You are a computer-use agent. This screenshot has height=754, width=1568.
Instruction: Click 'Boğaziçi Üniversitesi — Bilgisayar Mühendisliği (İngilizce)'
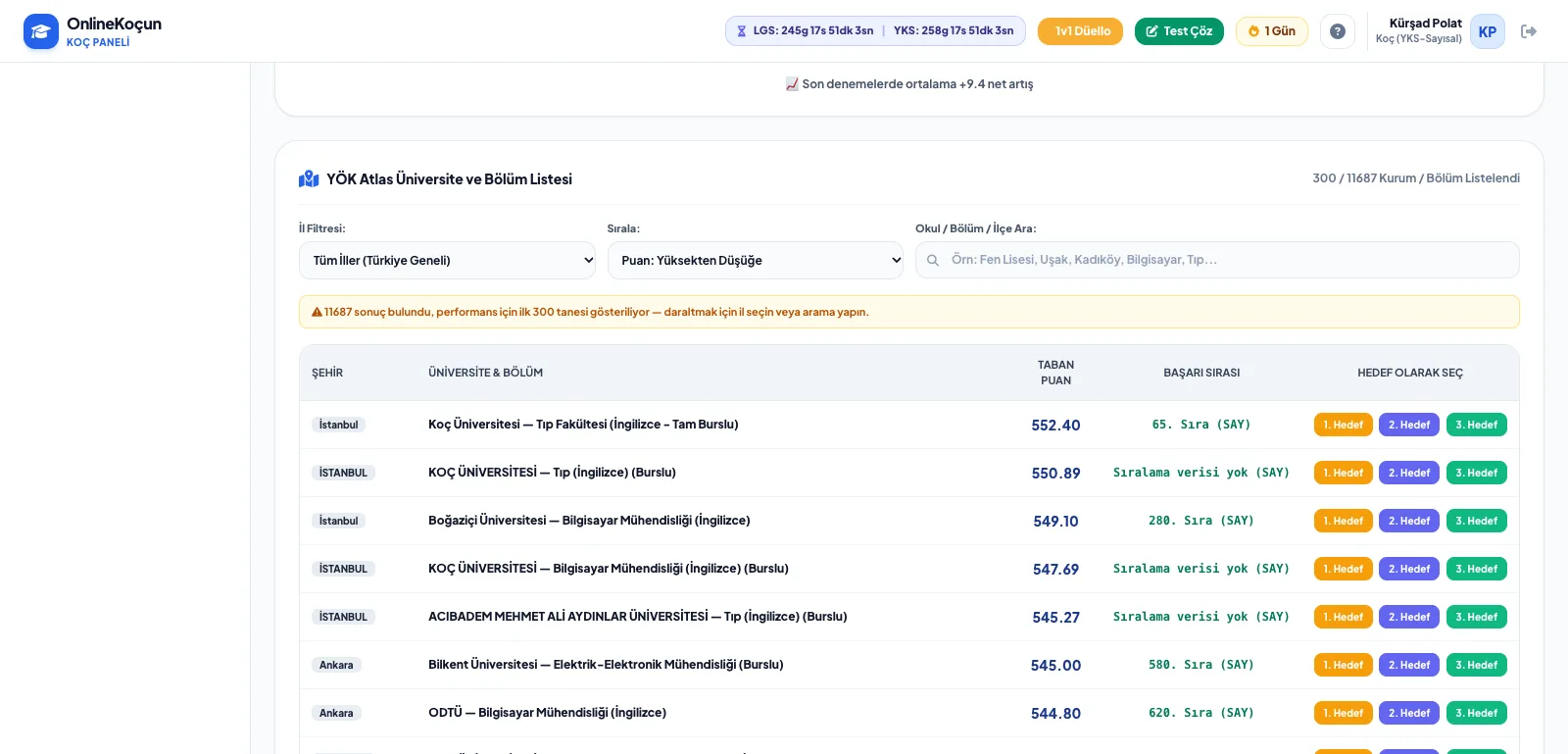(x=589, y=521)
